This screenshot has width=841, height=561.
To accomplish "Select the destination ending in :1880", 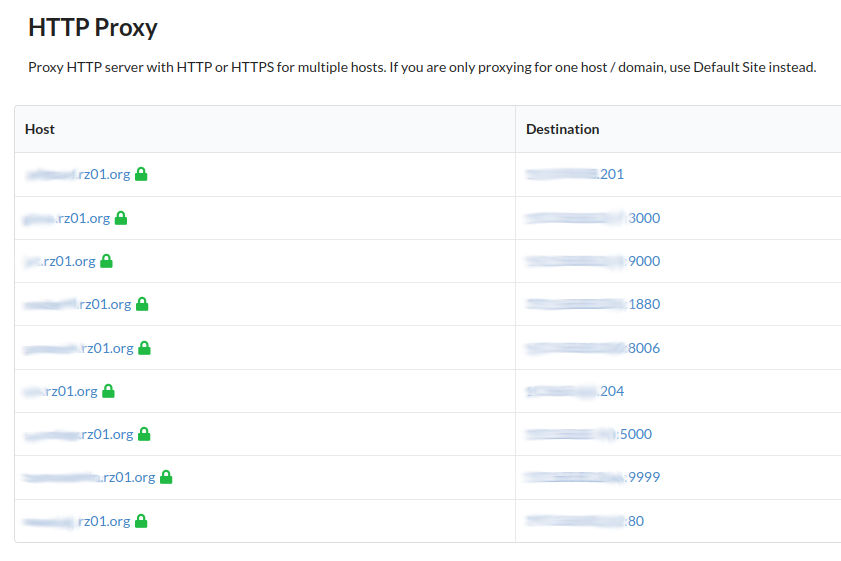I will point(593,304).
